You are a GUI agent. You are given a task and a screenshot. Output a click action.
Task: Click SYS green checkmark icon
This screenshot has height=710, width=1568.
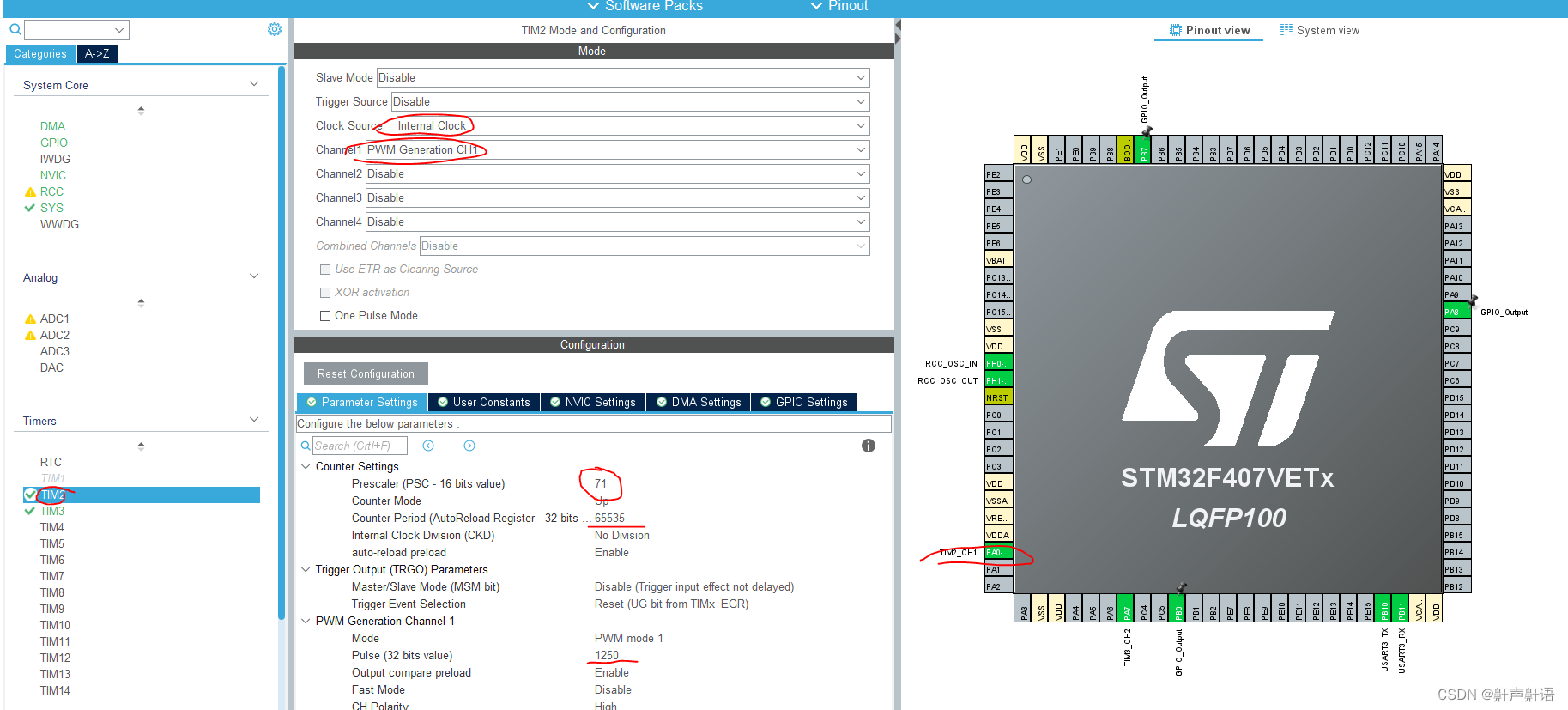pyautogui.click(x=30, y=208)
